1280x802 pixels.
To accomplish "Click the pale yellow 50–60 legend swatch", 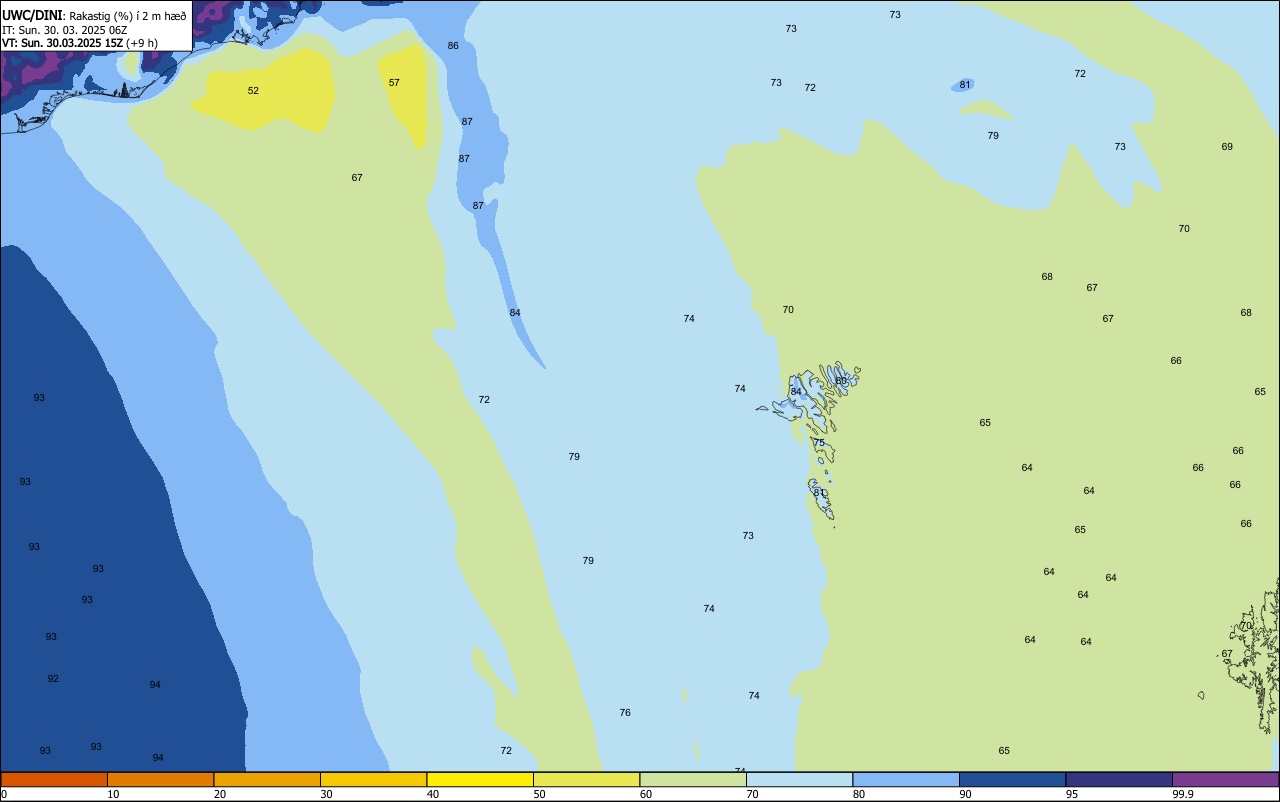I will click(586, 779).
